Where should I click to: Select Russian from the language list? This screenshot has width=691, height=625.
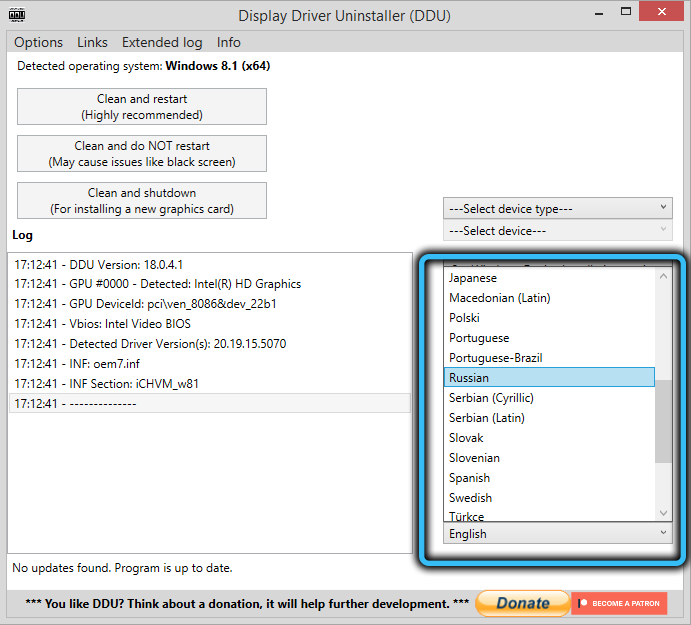pos(548,378)
